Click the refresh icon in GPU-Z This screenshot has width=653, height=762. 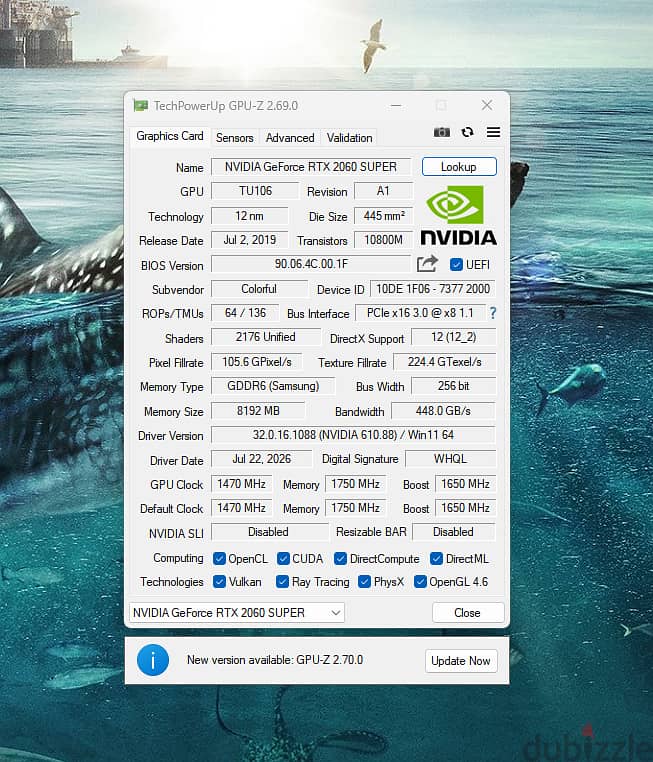click(467, 132)
